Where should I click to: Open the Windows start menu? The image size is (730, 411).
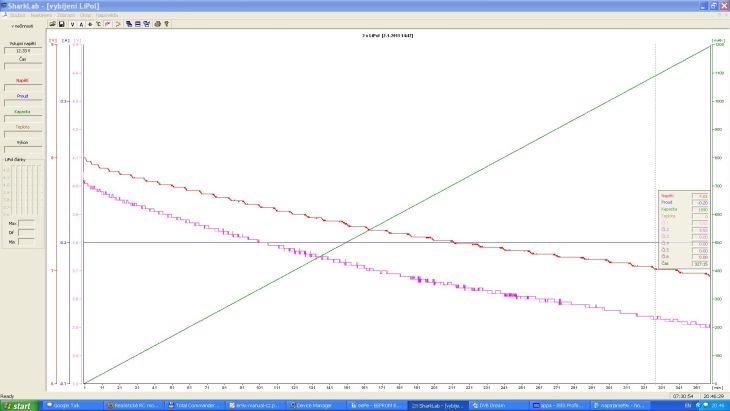click(18, 405)
